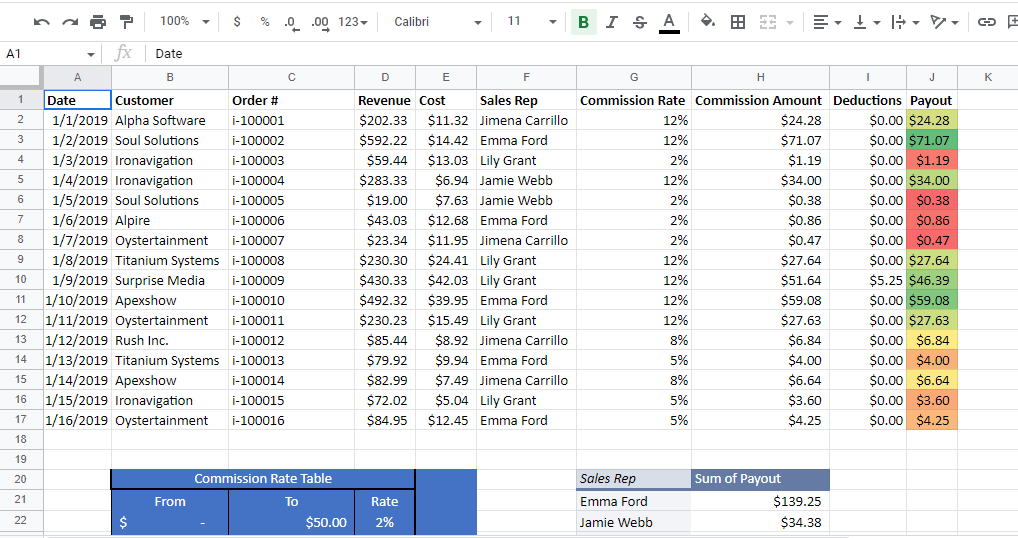Insert link using chain icon
This screenshot has height=538, width=1018.
pos(987,22)
